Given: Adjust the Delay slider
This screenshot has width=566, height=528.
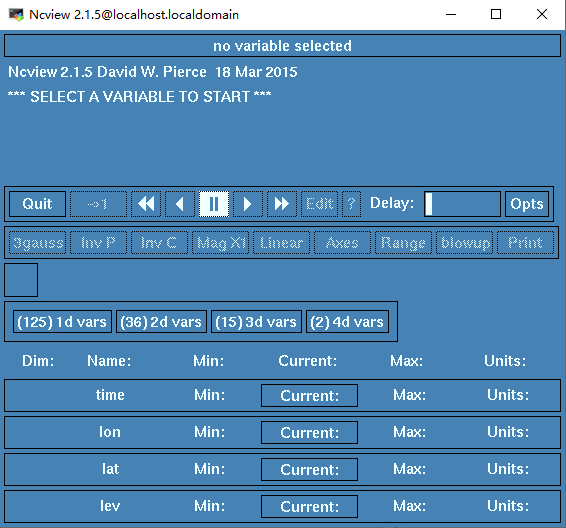Looking at the screenshot, I should click(x=462, y=204).
